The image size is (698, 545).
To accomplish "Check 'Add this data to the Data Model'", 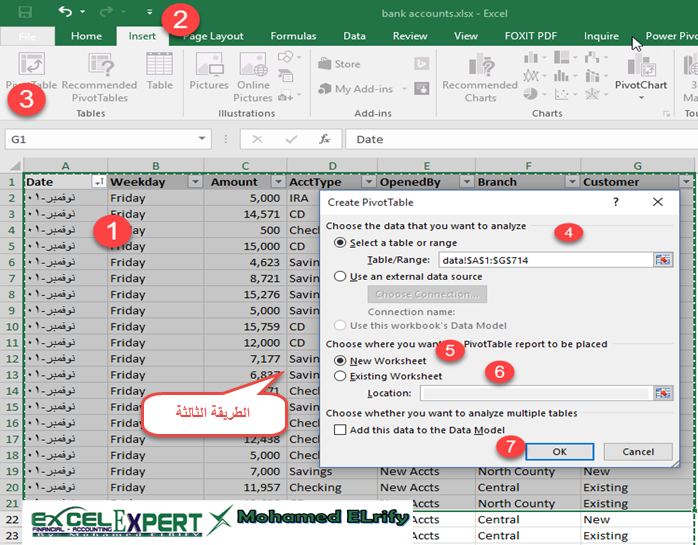I will coord(340,430).
